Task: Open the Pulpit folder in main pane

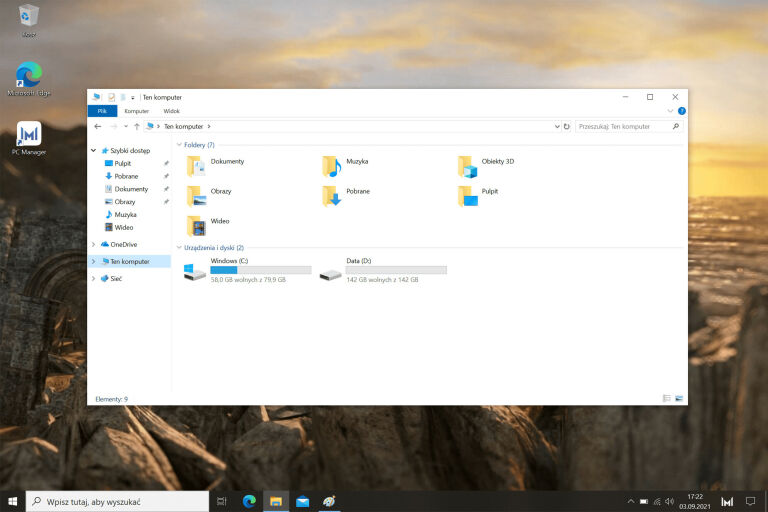Action: click(x=478, y=196)
